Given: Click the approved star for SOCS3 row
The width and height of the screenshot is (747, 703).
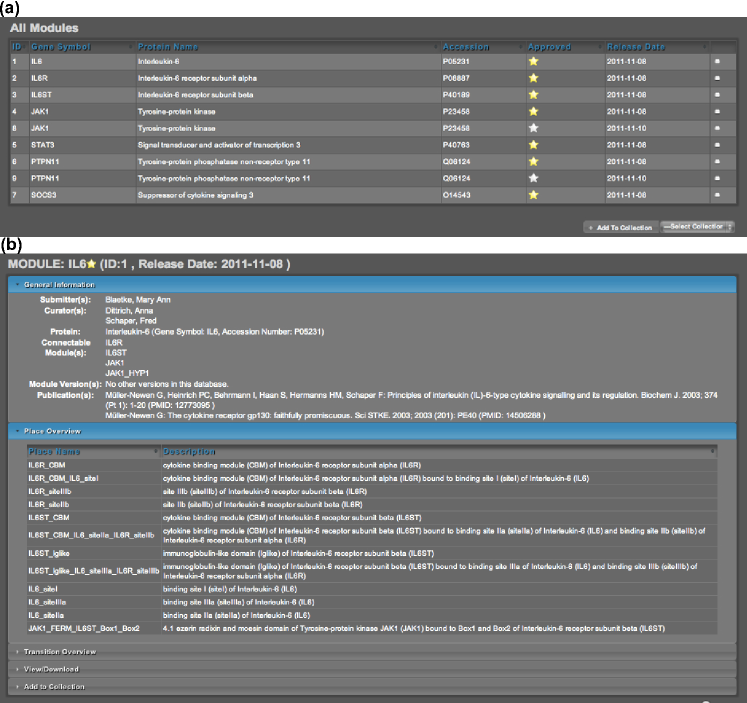Looking at the screenshot, I should pos(534,193).
